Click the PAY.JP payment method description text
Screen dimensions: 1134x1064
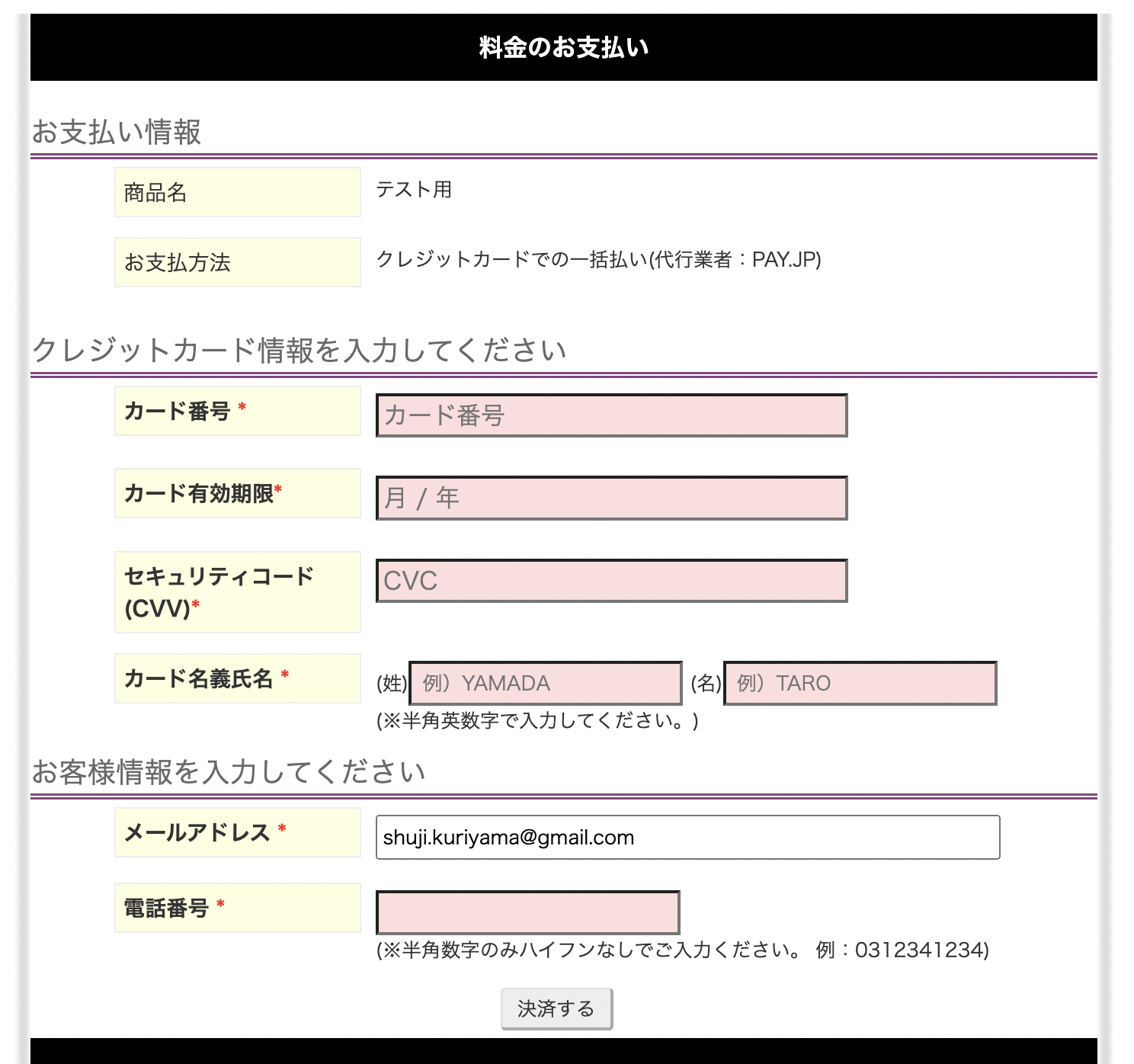click(x=600, y=260)
